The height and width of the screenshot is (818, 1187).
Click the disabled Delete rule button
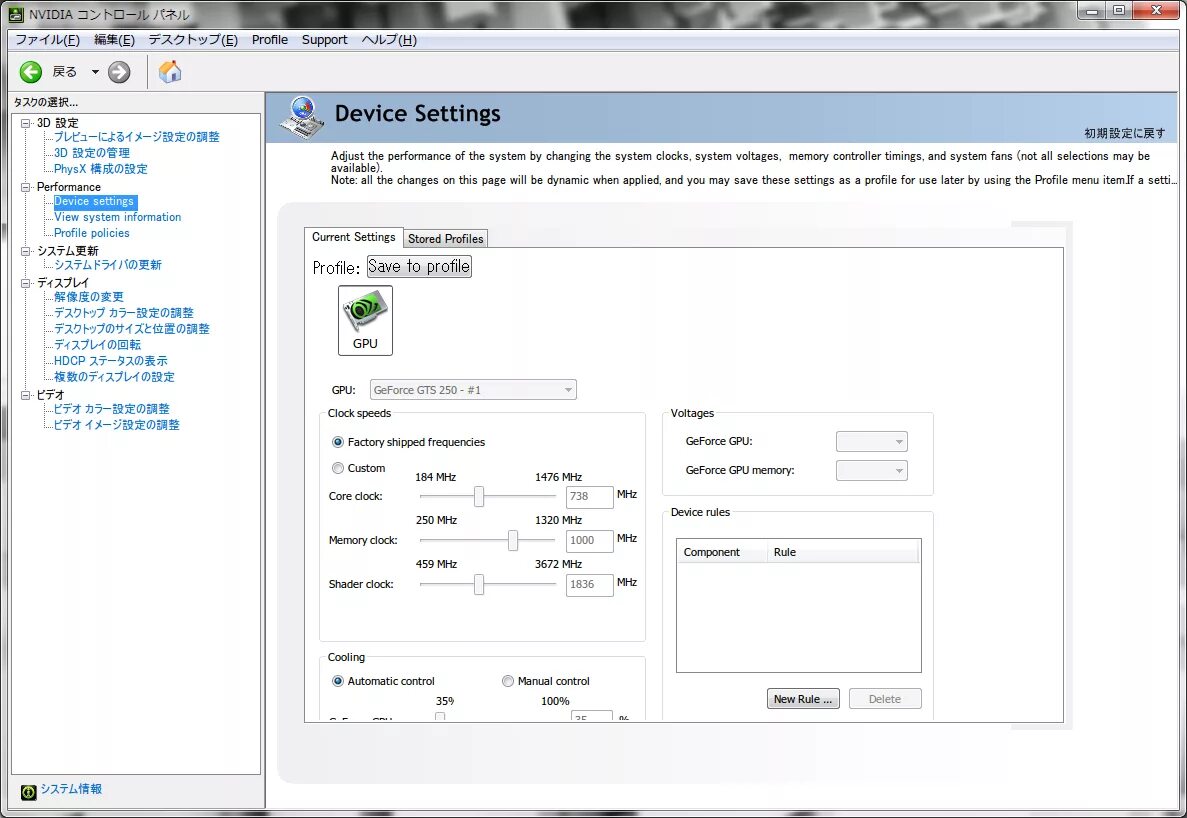pos(885,698)
